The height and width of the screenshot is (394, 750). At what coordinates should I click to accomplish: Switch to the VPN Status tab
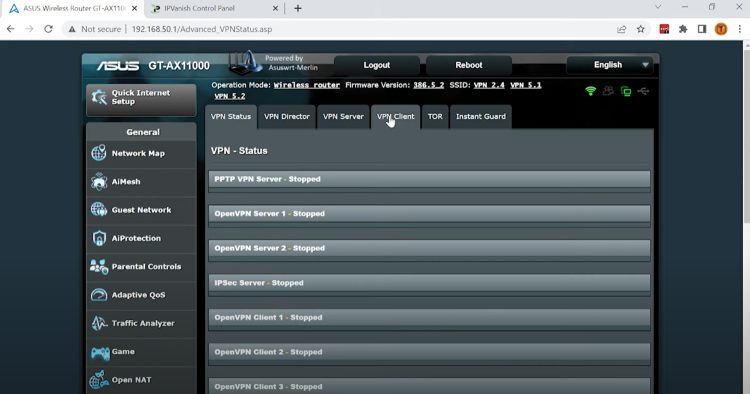tap(231, 117)
